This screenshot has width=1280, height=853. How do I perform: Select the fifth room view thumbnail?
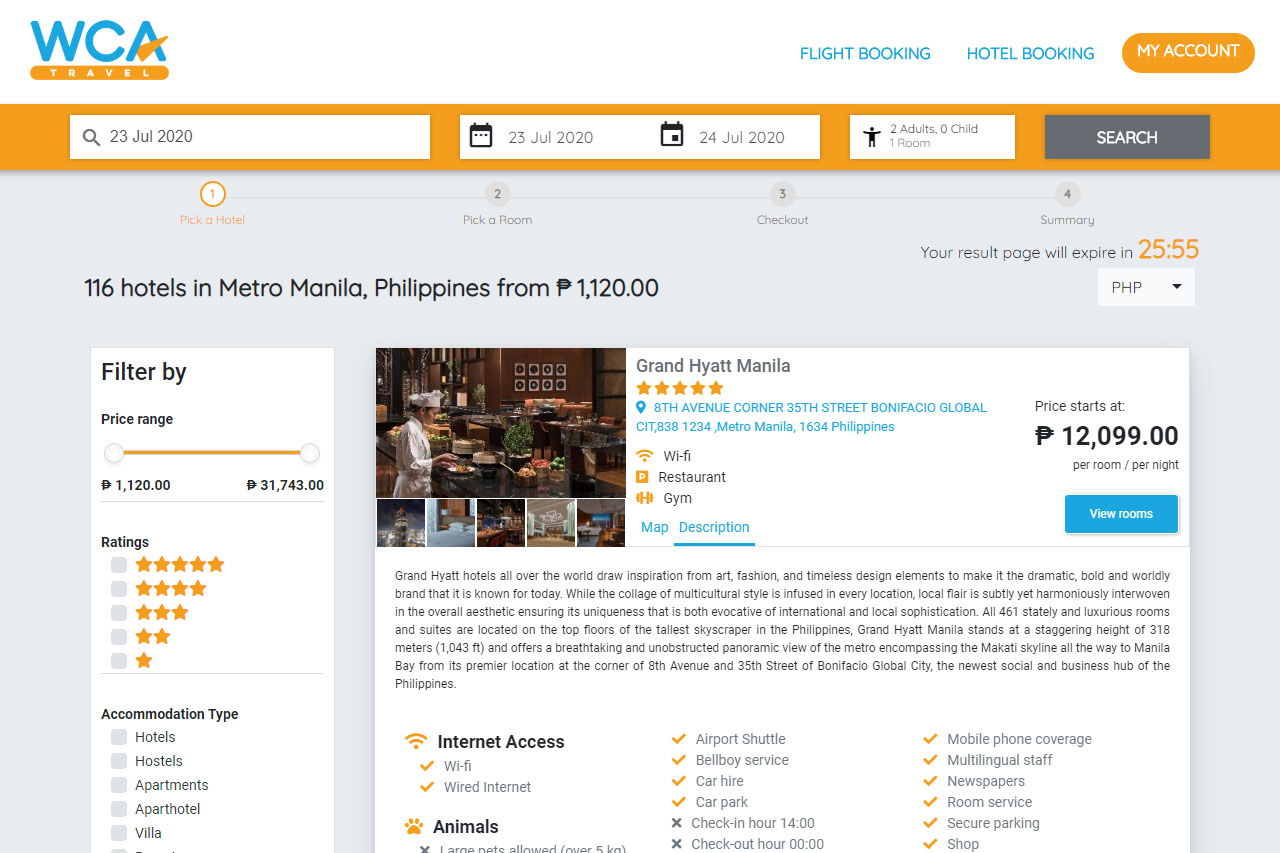601,523
